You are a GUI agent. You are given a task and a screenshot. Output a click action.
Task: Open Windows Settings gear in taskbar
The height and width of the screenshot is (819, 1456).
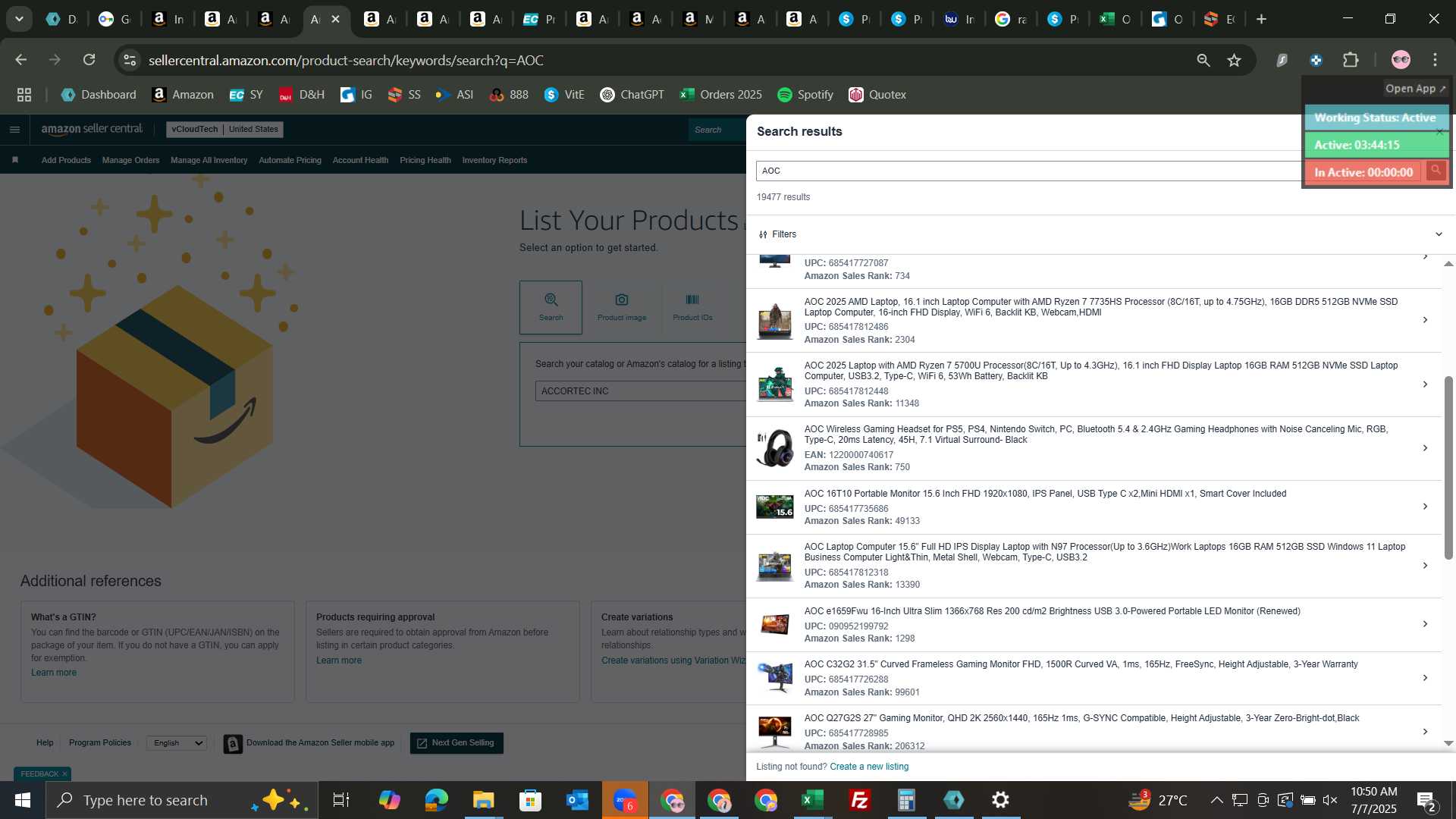coord(1000,800)
